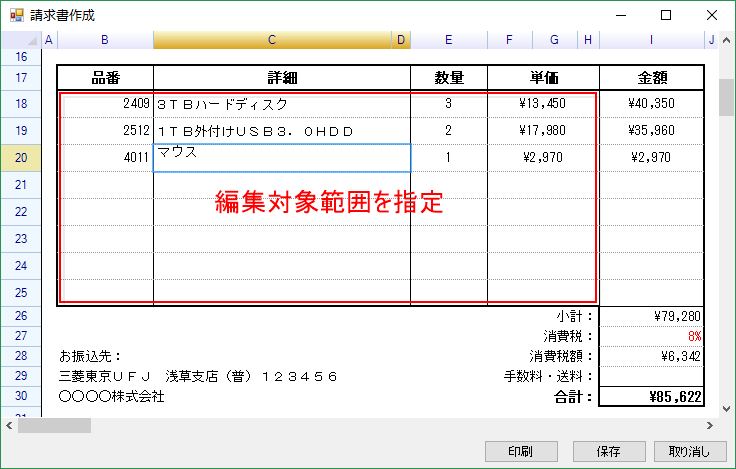This screenshot has width=736, height=469.
Task: Select column C header
Action: click(272, 40)
